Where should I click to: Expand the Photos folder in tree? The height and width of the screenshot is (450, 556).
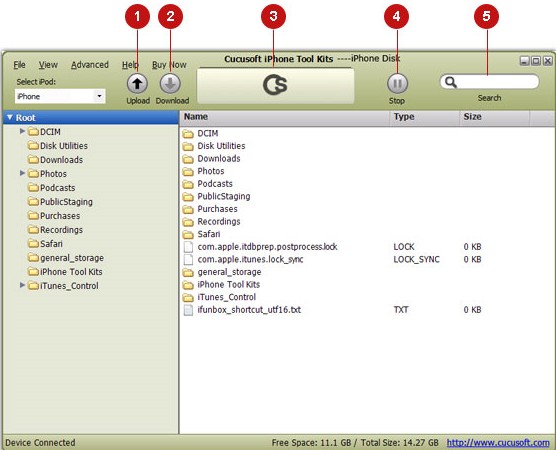click(22, 173)
